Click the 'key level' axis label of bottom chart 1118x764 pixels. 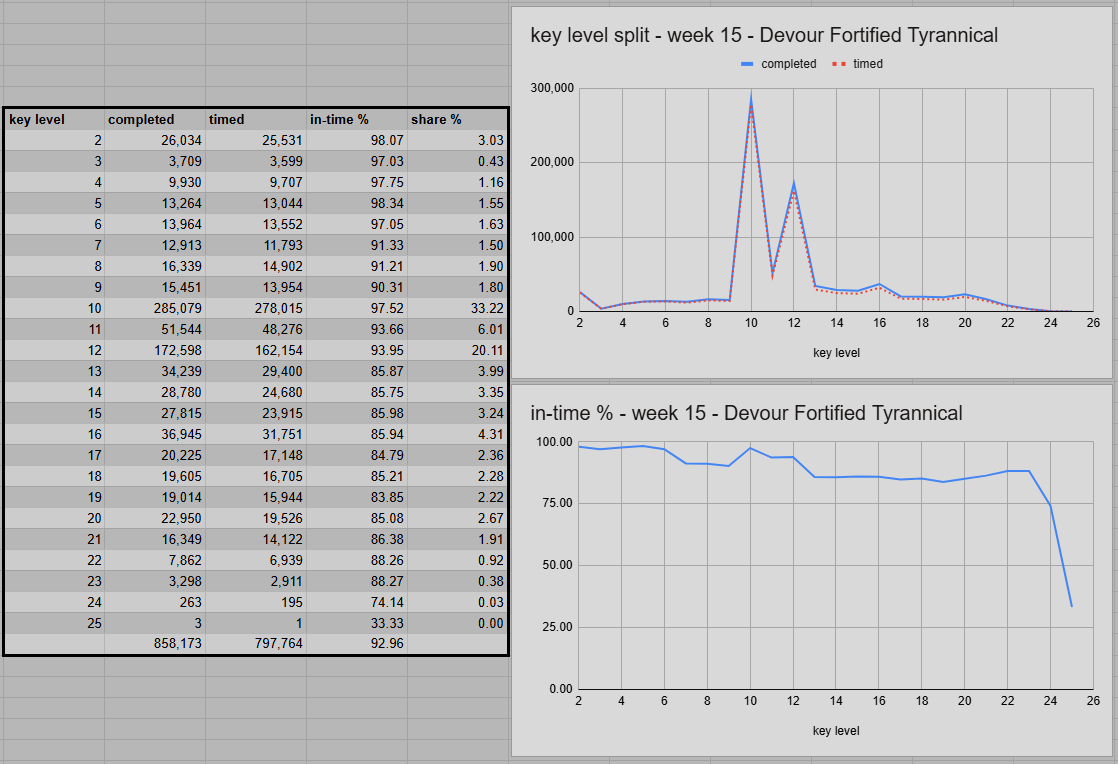(836, 731)
